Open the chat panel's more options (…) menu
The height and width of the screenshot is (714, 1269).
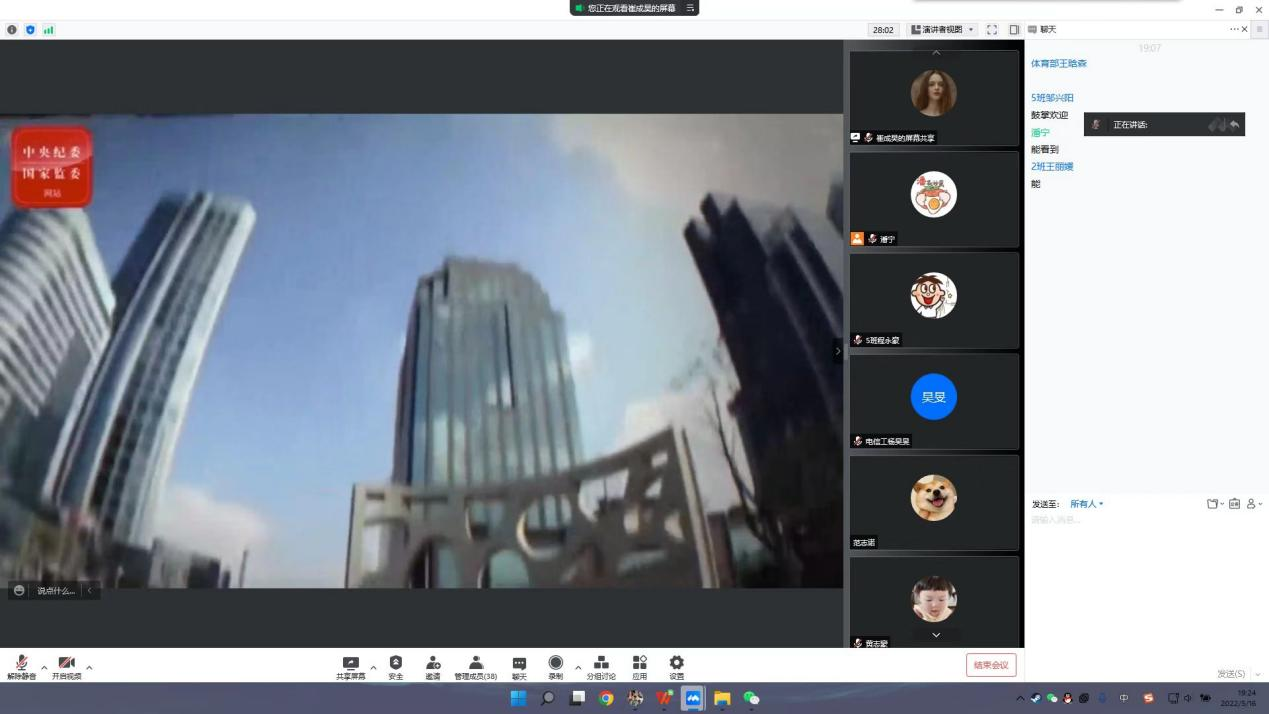[x=1234, y=29]
